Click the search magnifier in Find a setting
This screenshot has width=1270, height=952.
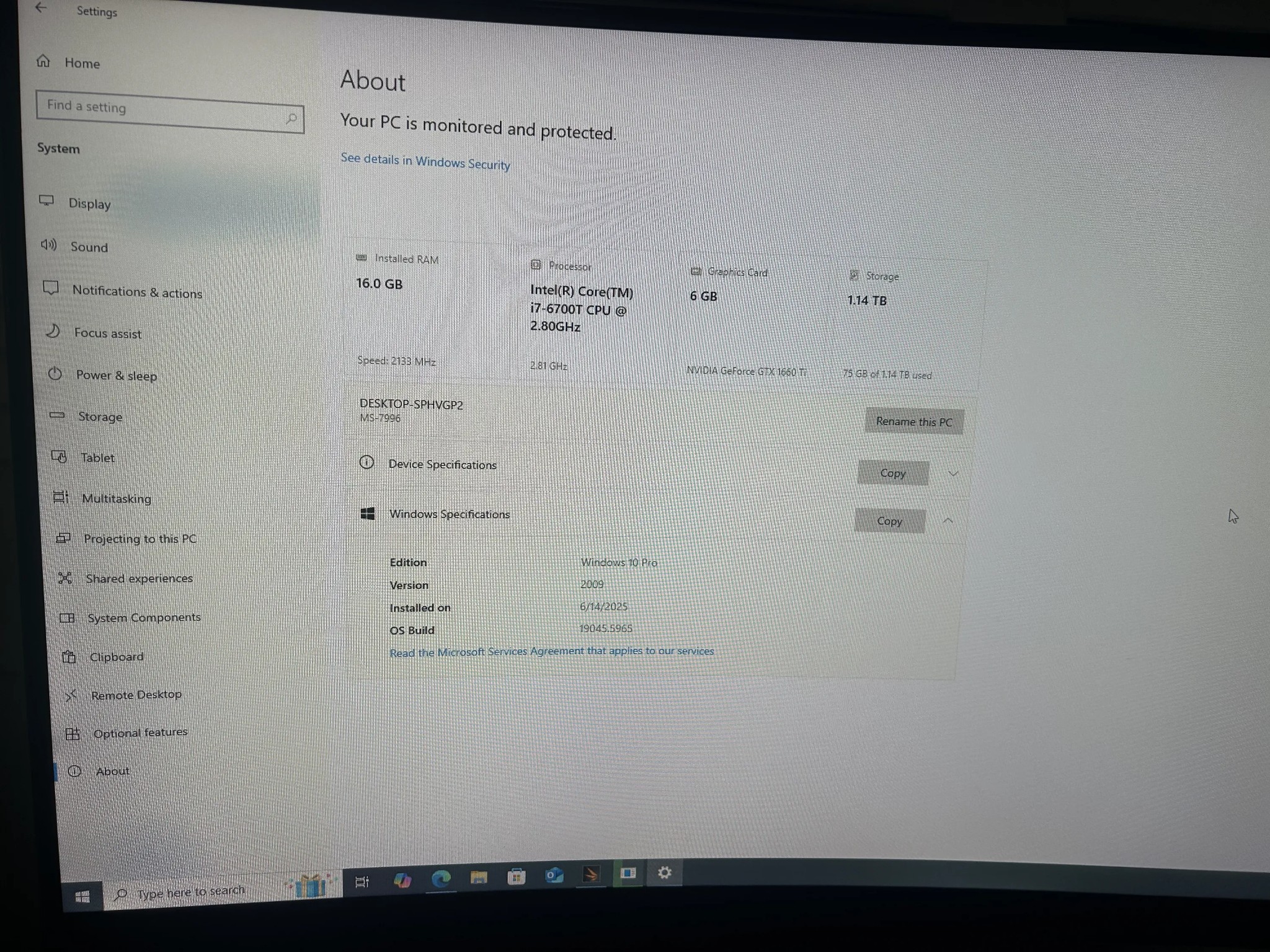pyautogui.click(x=291, y=118)
